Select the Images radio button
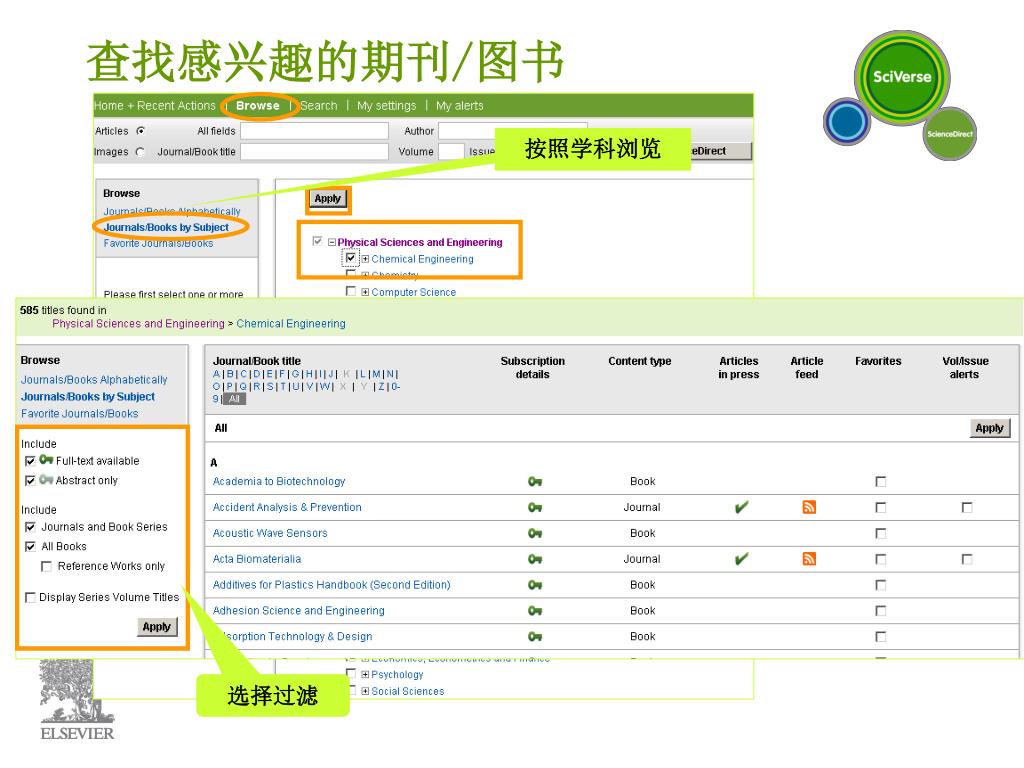The width and height of the screenshot is (1024, 768). pyautogui.click(x=139, y=152)
